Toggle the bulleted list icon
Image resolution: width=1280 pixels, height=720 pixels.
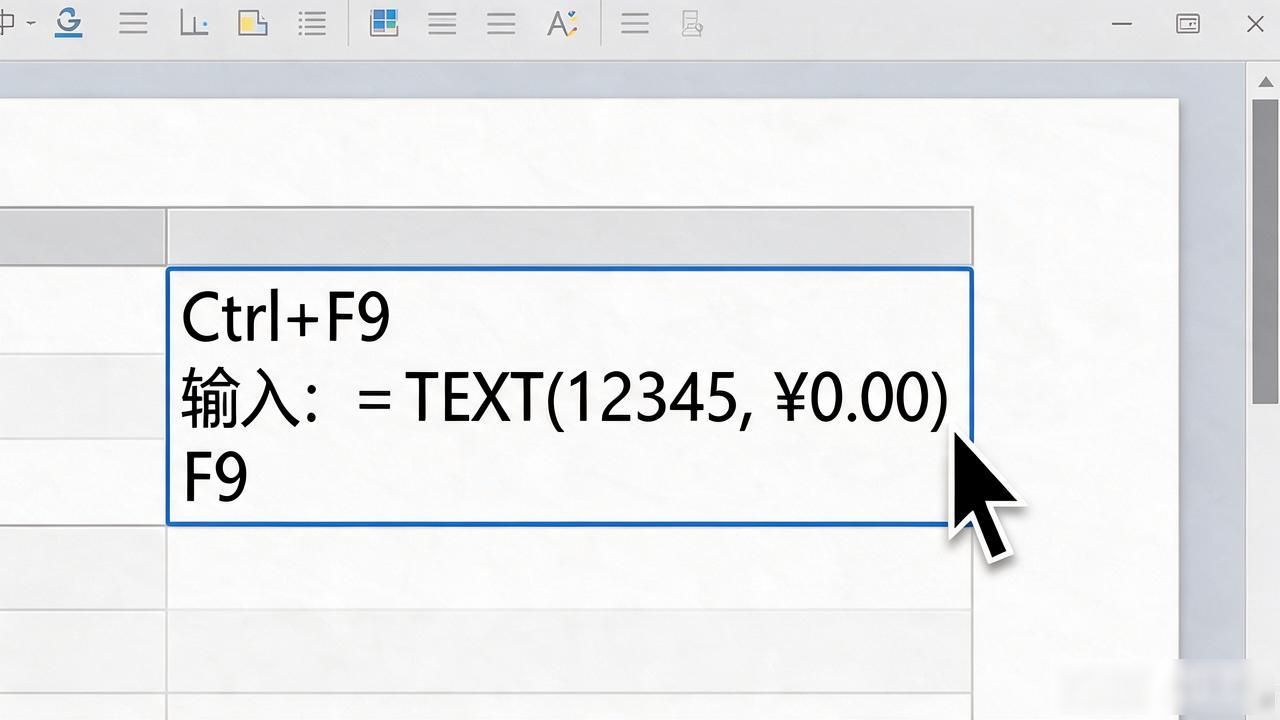[313, 23]
